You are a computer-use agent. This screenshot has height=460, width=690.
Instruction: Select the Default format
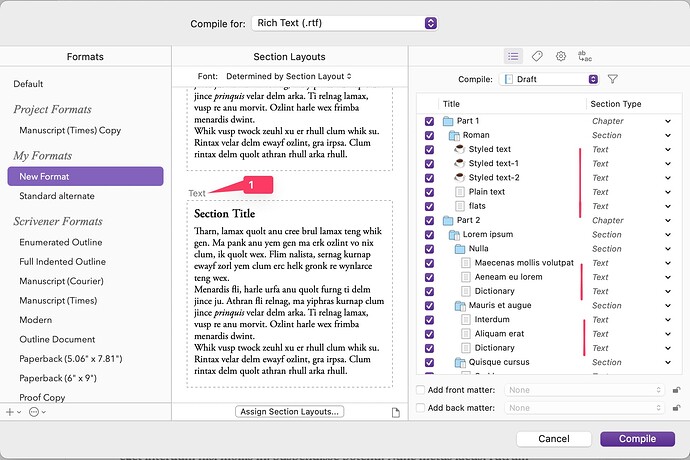coord(28,84)
